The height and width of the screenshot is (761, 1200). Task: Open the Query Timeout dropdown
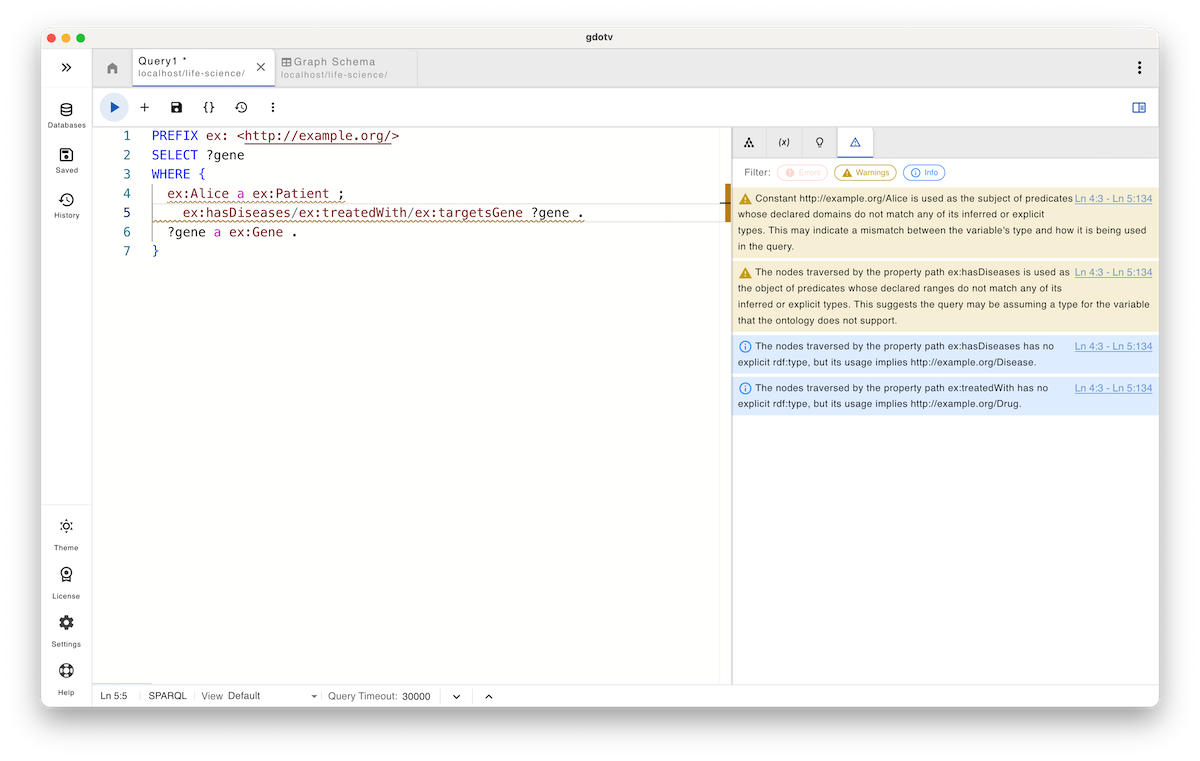pyautogui.click(x=456, y=695)
